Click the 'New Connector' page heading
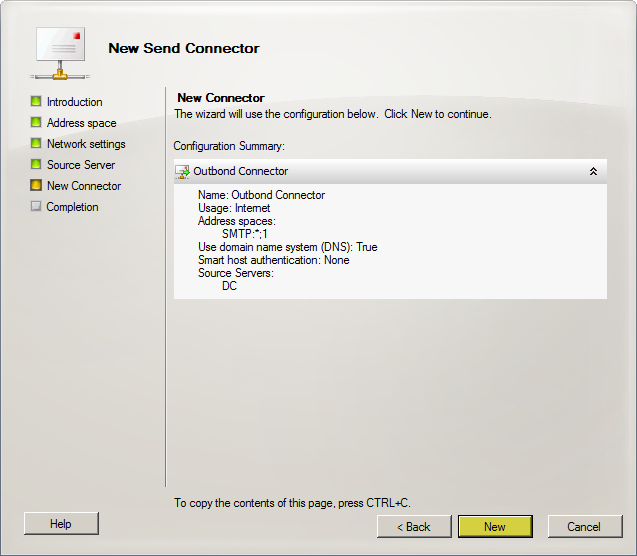Screen dimensions: 637x556 pyautogui.click(x=221, y=98)
